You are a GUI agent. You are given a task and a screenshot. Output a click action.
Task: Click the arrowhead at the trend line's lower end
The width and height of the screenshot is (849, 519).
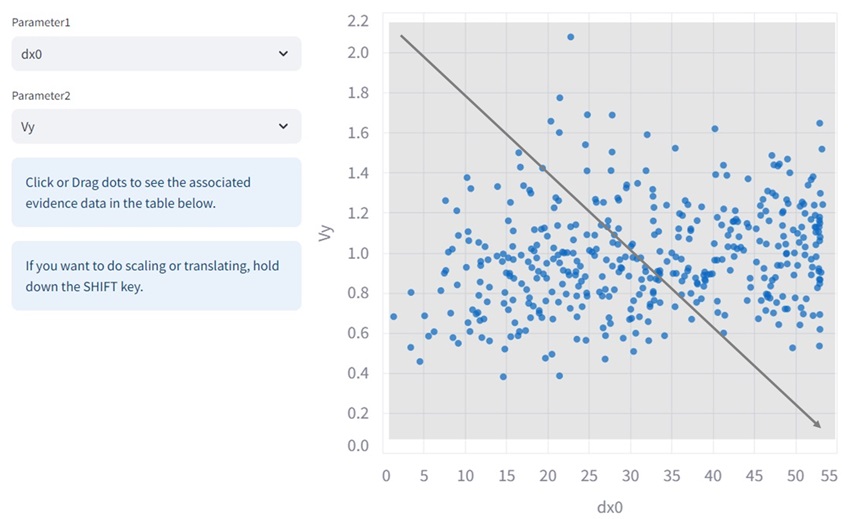818,426
